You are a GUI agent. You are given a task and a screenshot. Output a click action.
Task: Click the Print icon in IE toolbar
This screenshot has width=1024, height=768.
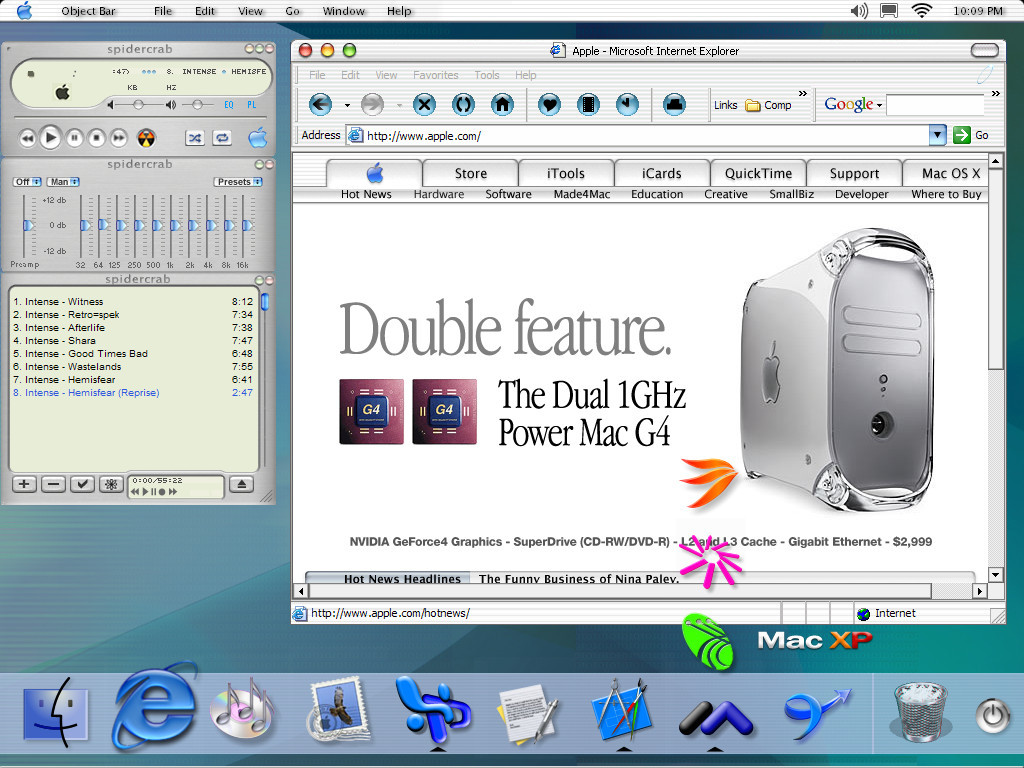(x=674, y=104)
